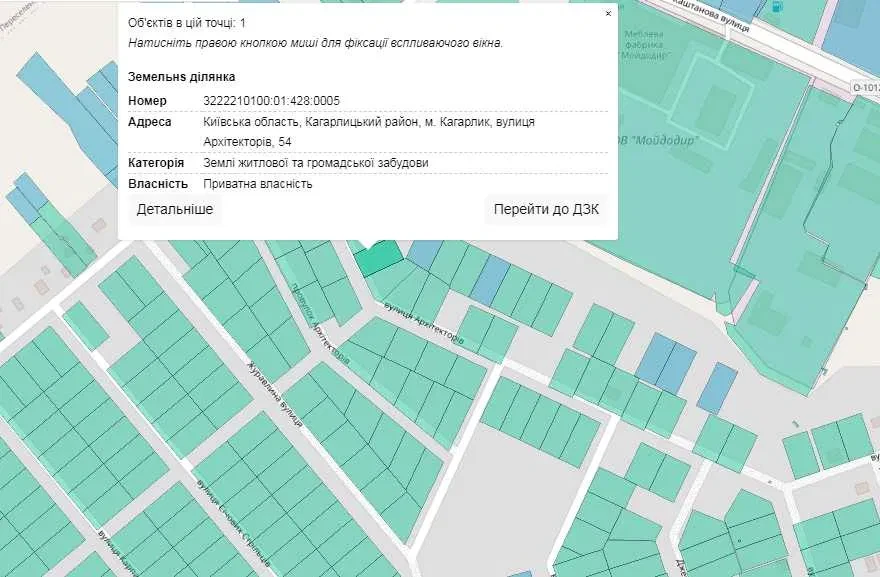Click the right-click fixation hint text

[x=315, y=43]
